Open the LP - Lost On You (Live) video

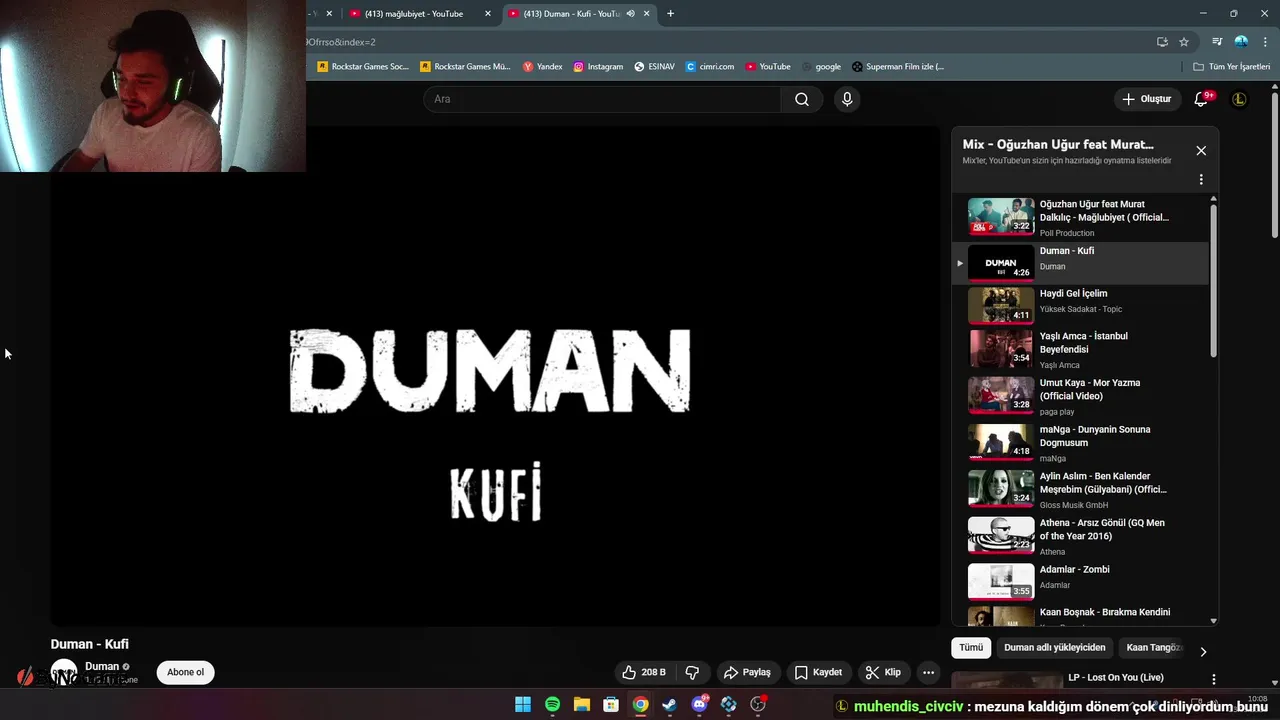click(x=1115, y=677)
